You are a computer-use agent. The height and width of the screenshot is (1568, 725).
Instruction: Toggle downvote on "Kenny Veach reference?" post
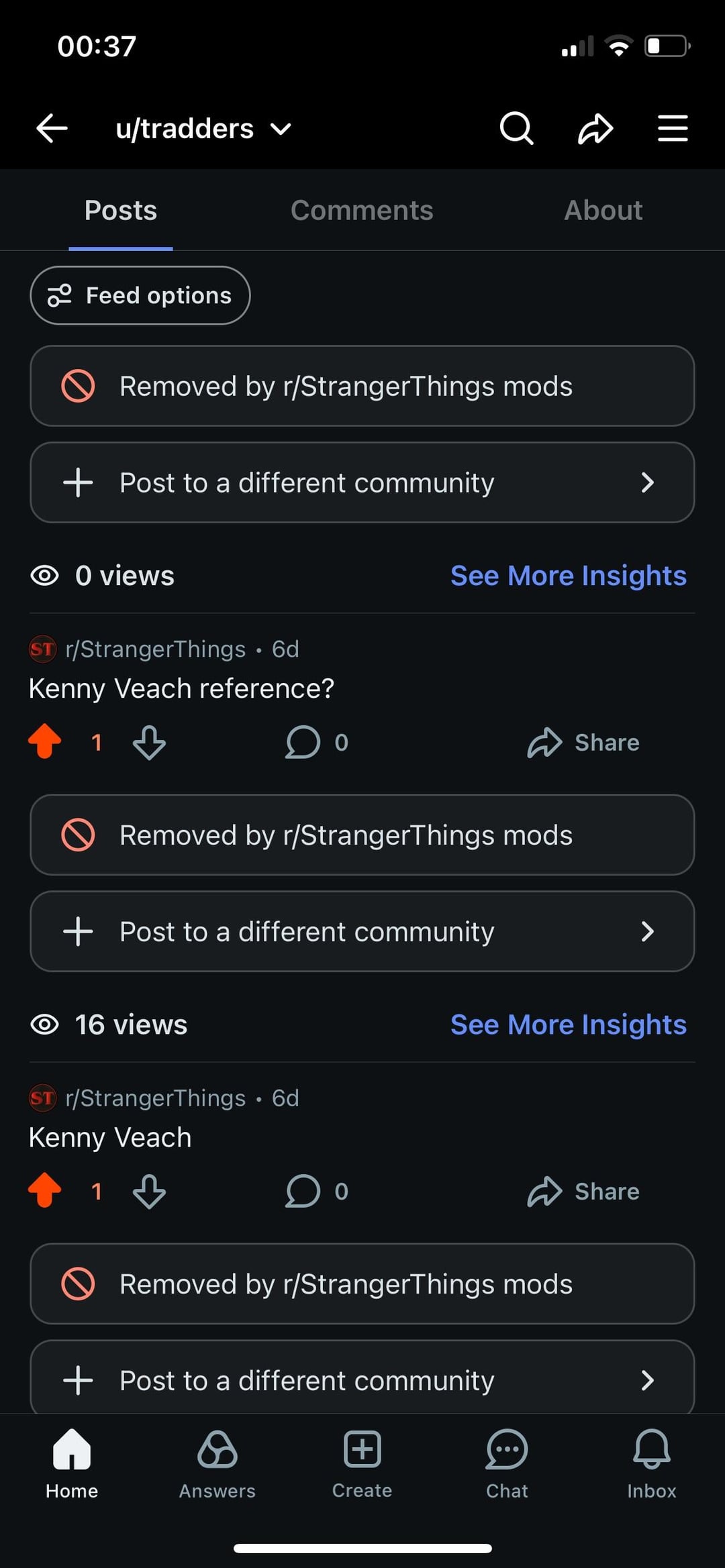click(149, 742)
